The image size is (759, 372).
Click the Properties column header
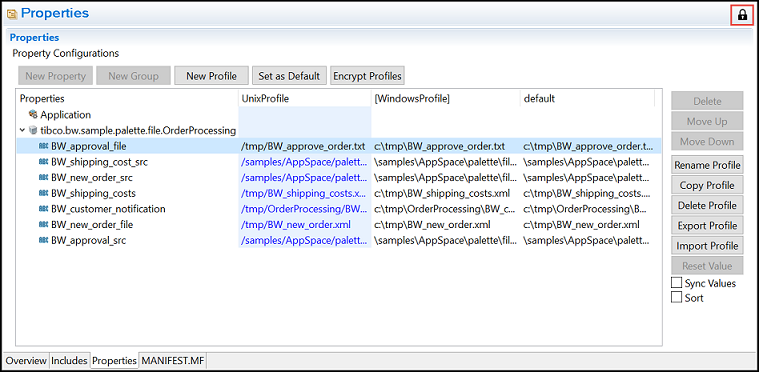tap(127, 98)
